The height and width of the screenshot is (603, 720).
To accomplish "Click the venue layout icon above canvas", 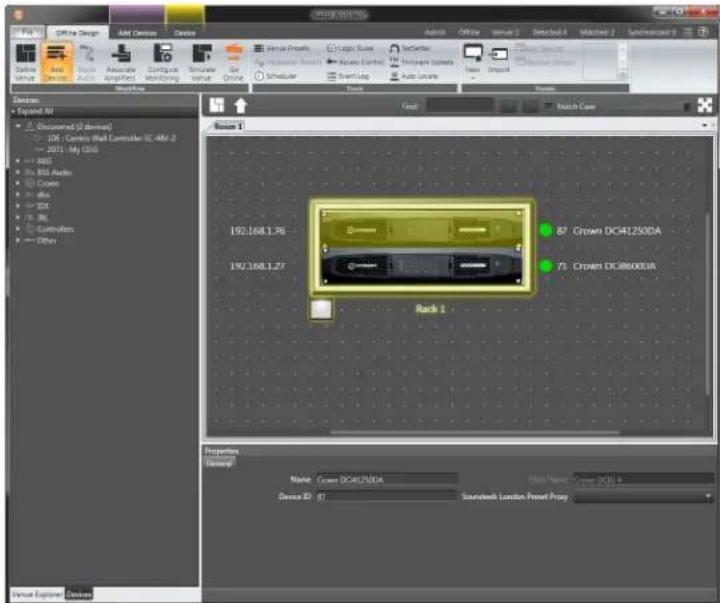I will coord(217,106).
